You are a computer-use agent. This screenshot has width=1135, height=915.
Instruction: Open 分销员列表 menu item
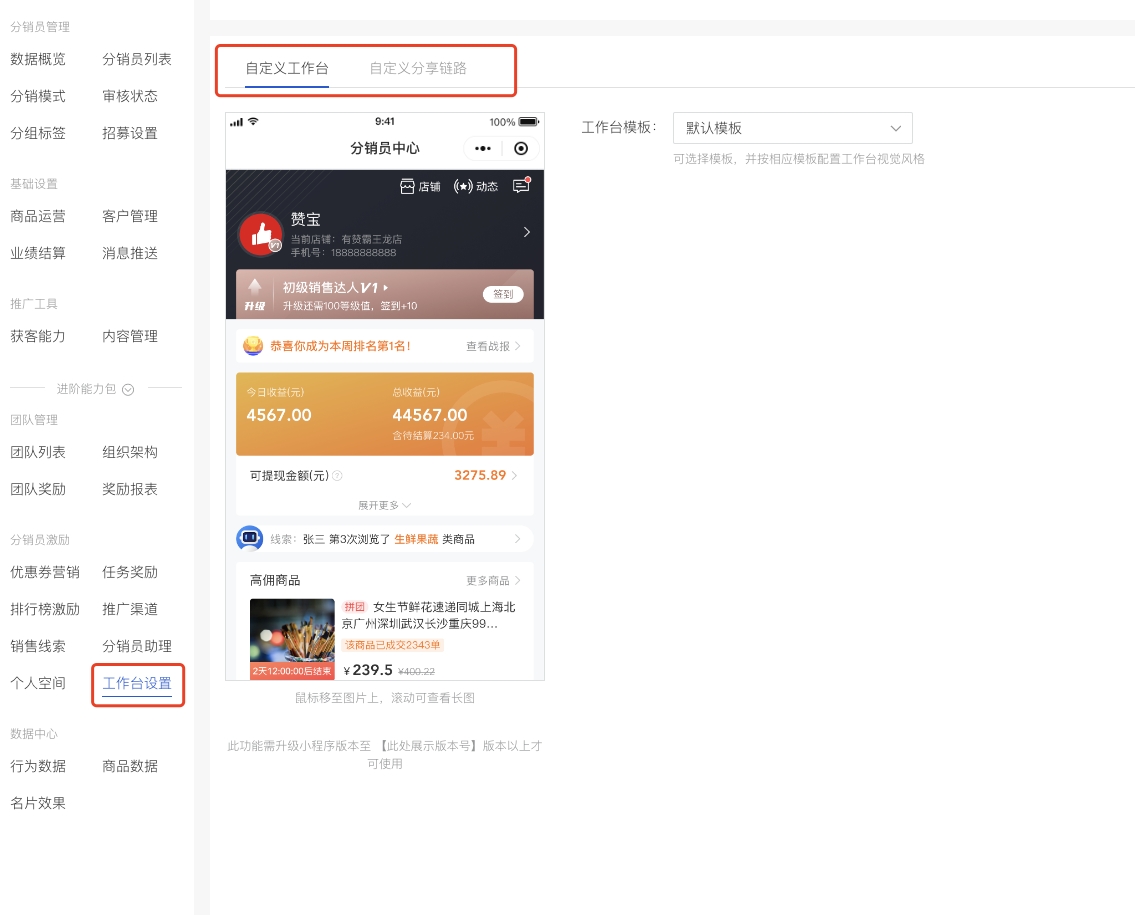click(137, 59)
